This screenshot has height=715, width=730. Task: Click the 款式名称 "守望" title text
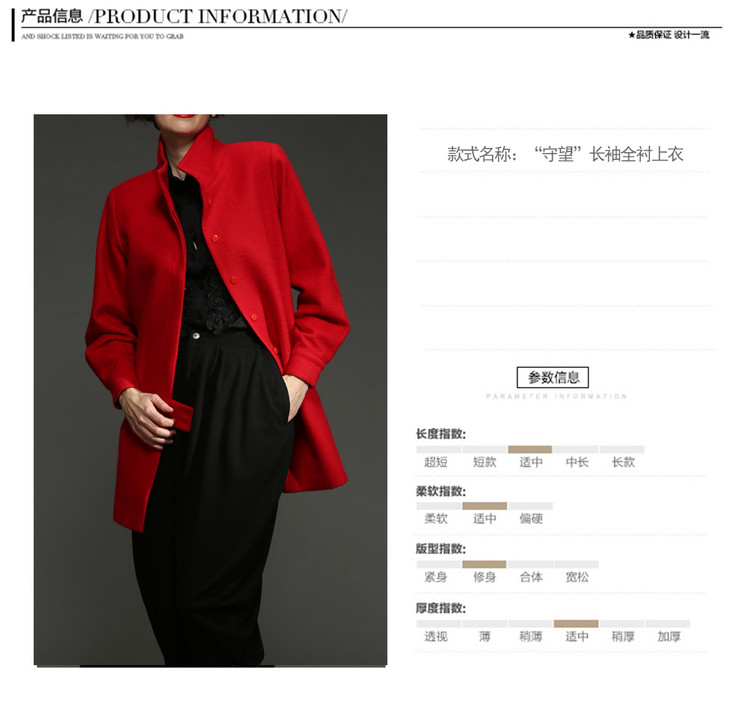pyautogui.click(x=565, y=154)
